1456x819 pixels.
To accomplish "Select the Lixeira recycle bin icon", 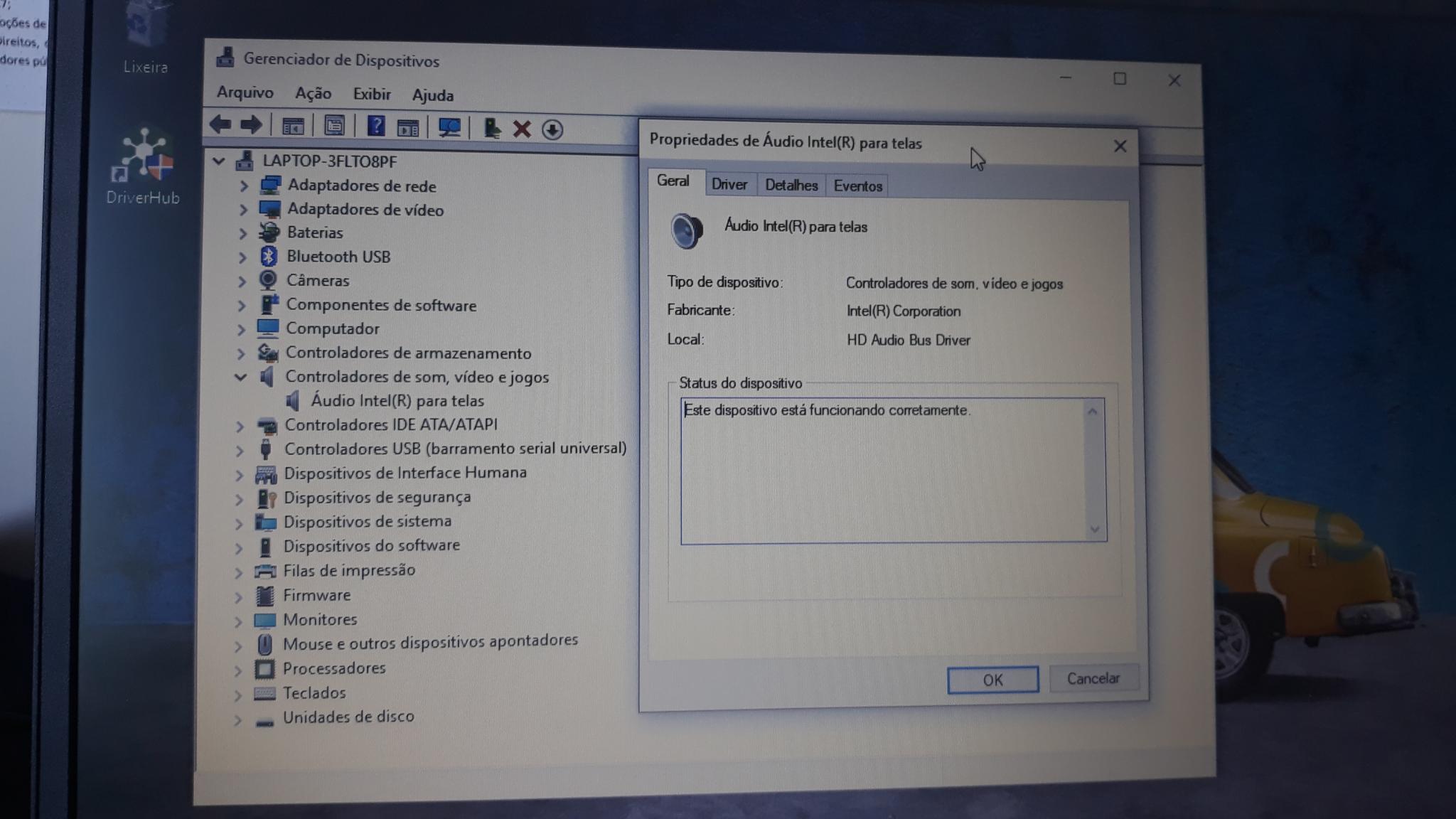I will pos(146,37).
